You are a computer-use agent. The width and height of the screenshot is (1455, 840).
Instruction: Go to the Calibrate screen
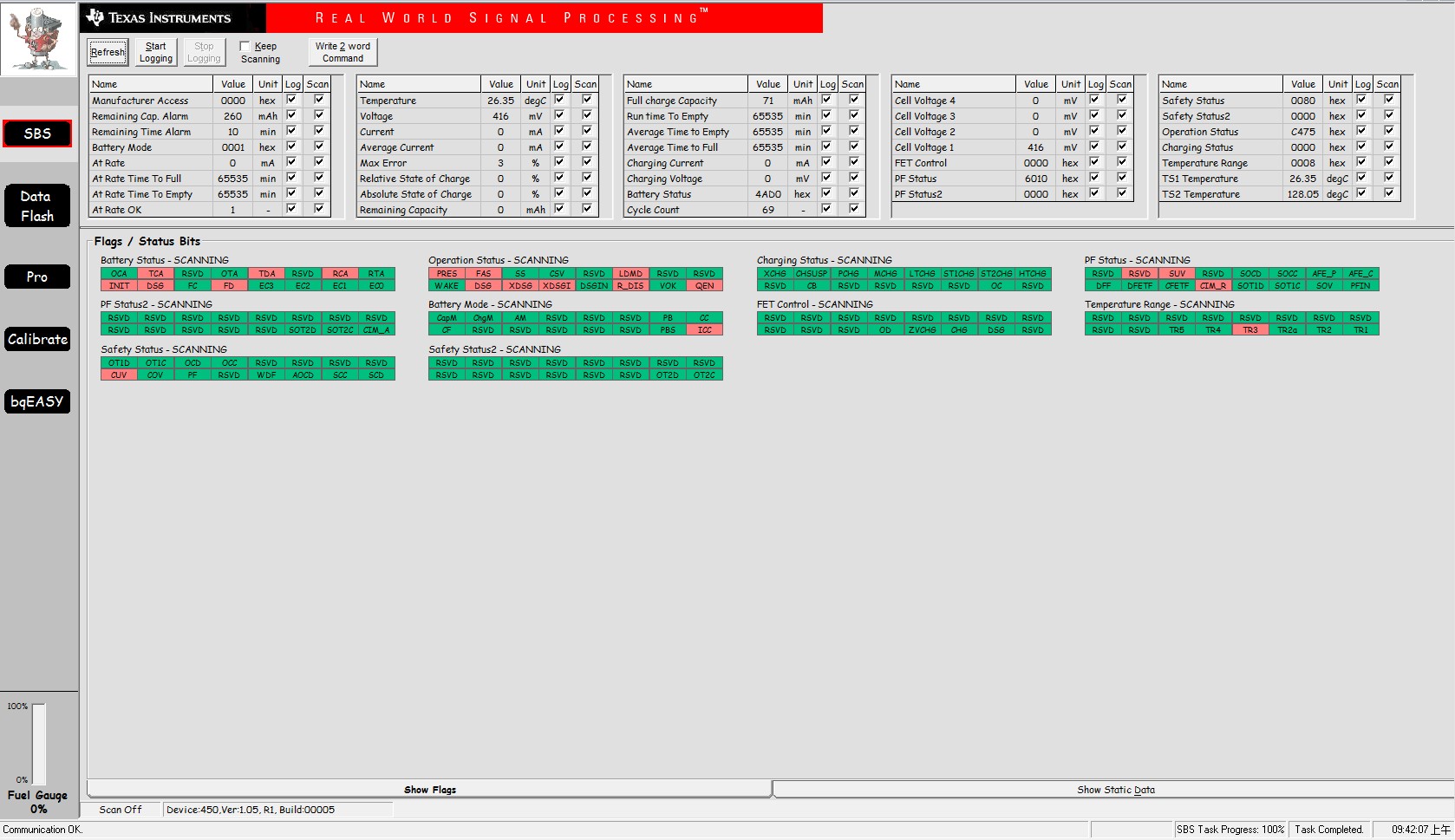(37, 339)
